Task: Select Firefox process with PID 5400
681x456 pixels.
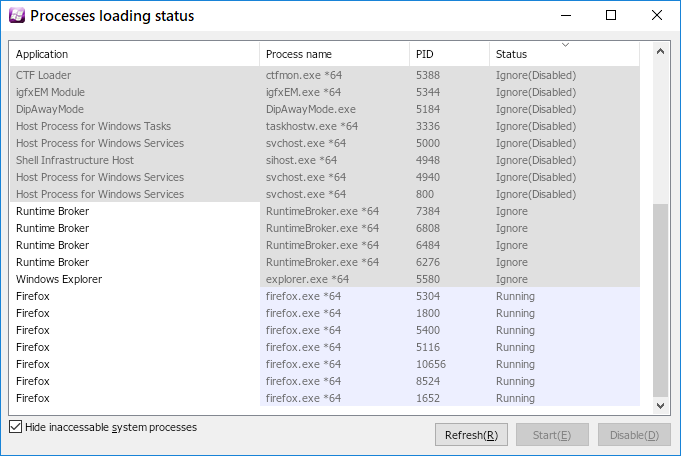Action: click(x=325, y=330)
